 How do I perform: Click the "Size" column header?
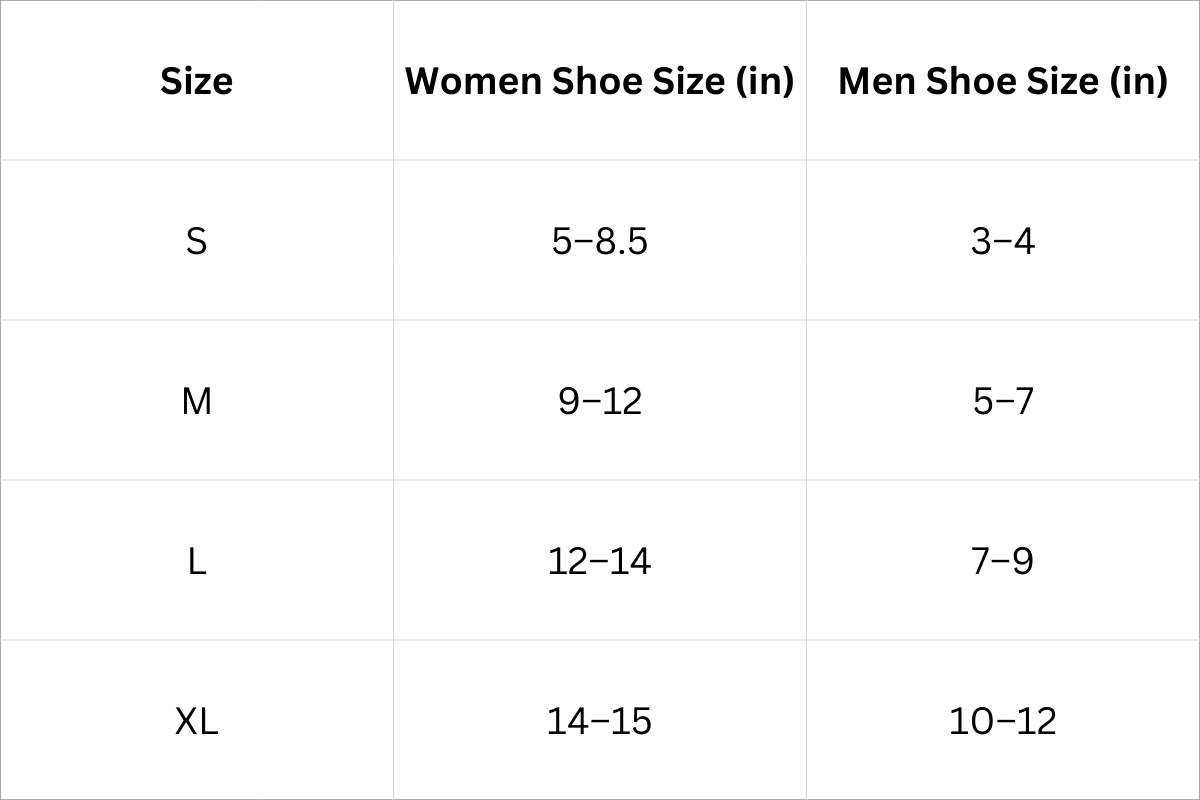click(x=196, y=81)
